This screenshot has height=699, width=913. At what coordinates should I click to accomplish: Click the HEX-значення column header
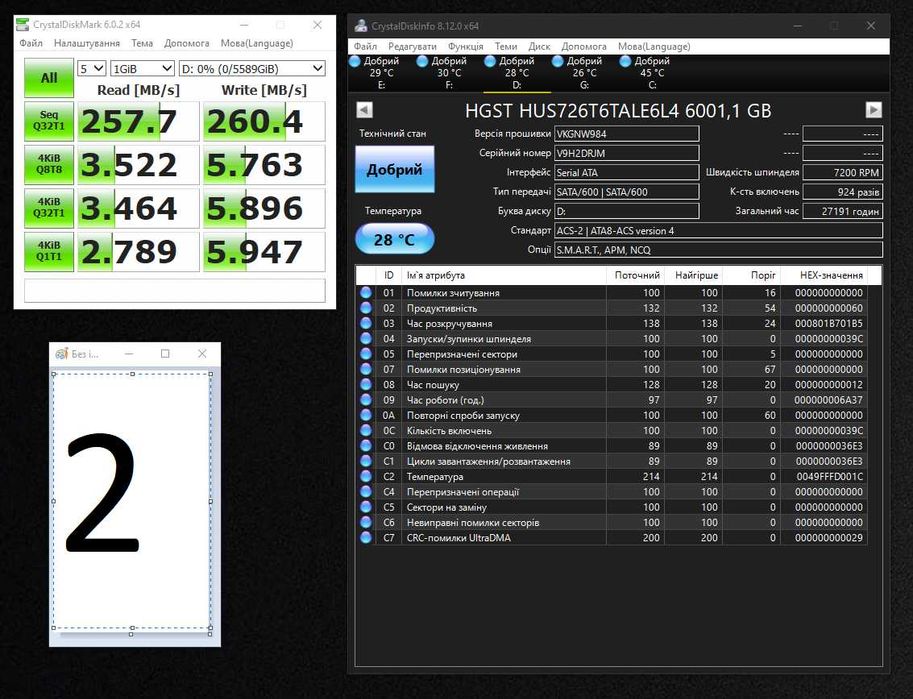823,275
